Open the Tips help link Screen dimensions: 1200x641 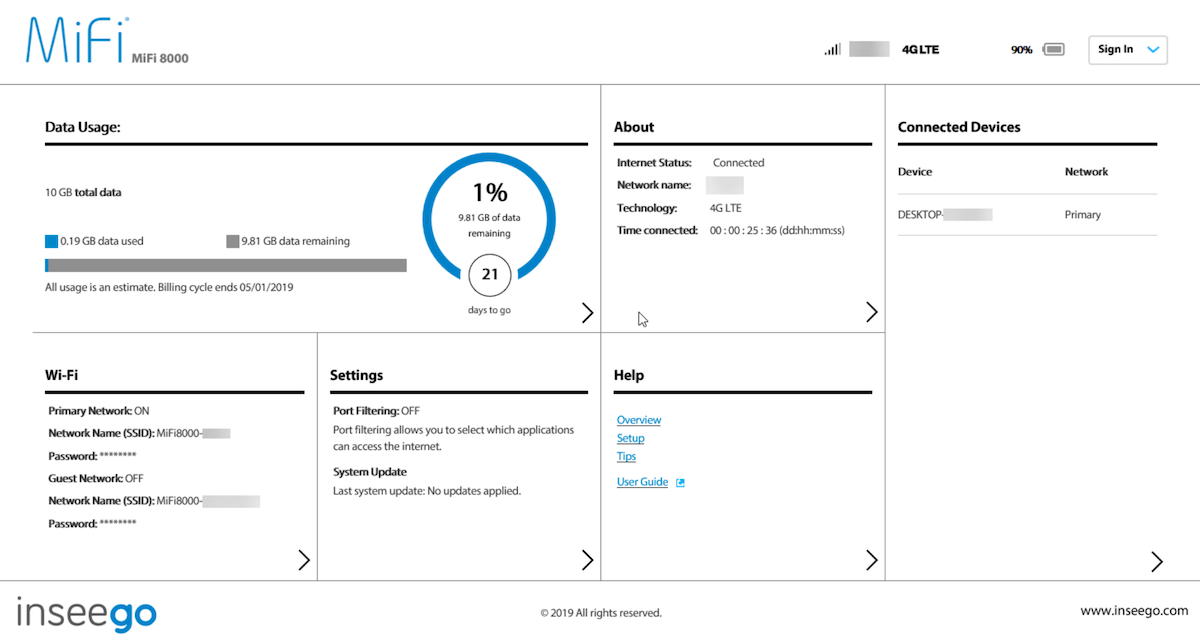click(x=627, y=457)
